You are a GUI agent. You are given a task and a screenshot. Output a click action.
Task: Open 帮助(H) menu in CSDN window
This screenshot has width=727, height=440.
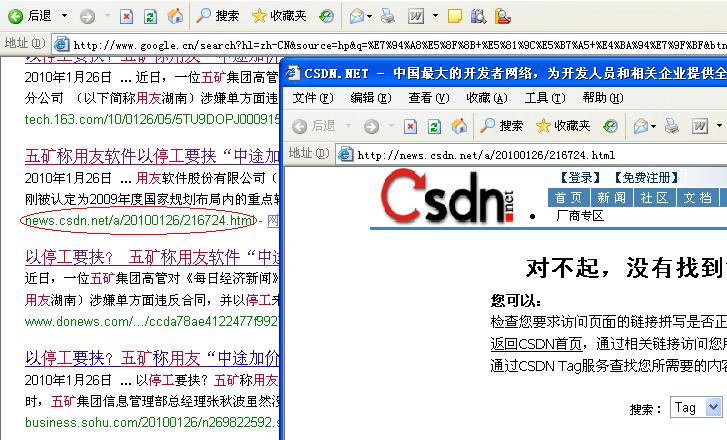(603, 98)
